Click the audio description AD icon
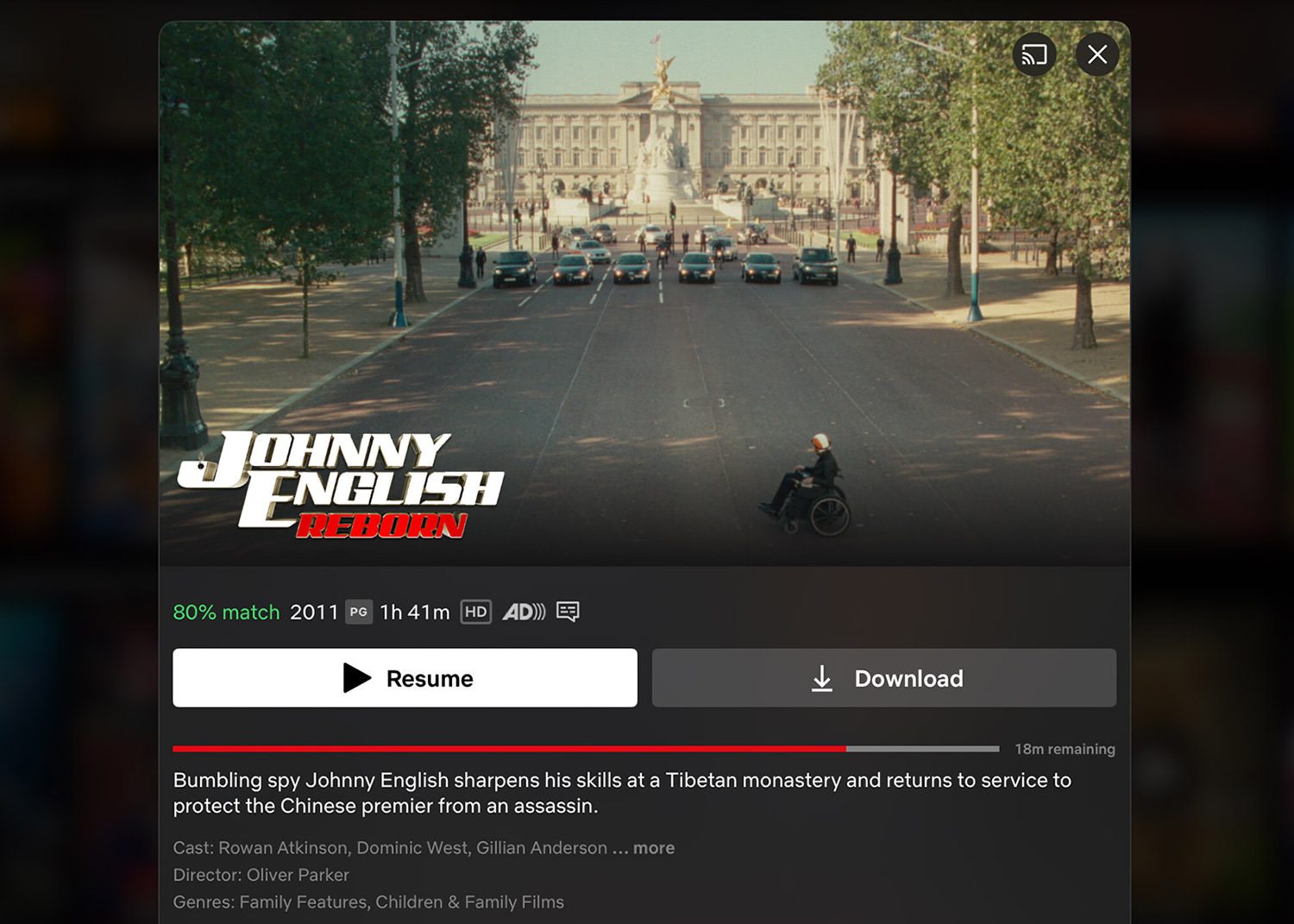Viewport: 1294px width, 924px height. 524,612
